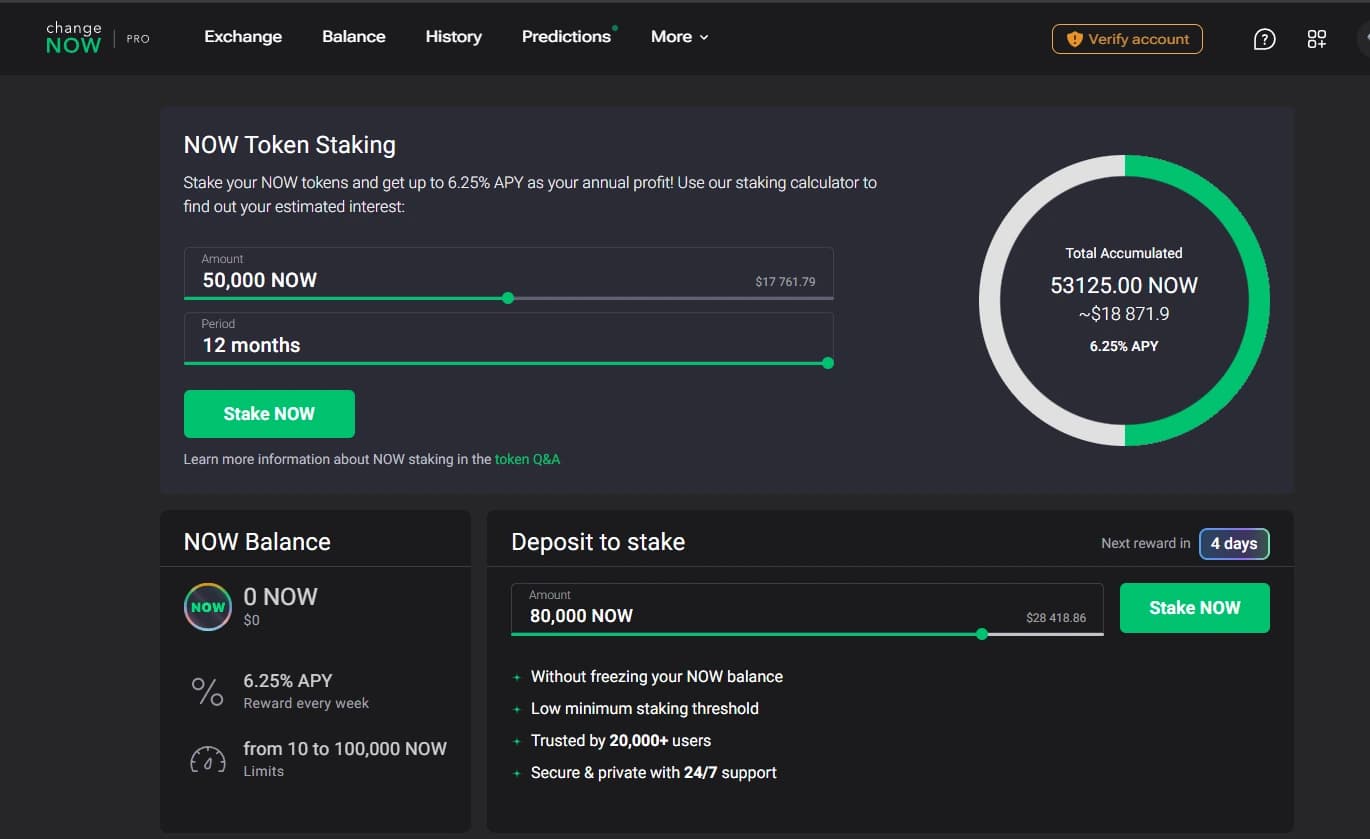Click the shield icon in Verify account
Screen dimensions: 1370x839
[x=1075, y=39]
